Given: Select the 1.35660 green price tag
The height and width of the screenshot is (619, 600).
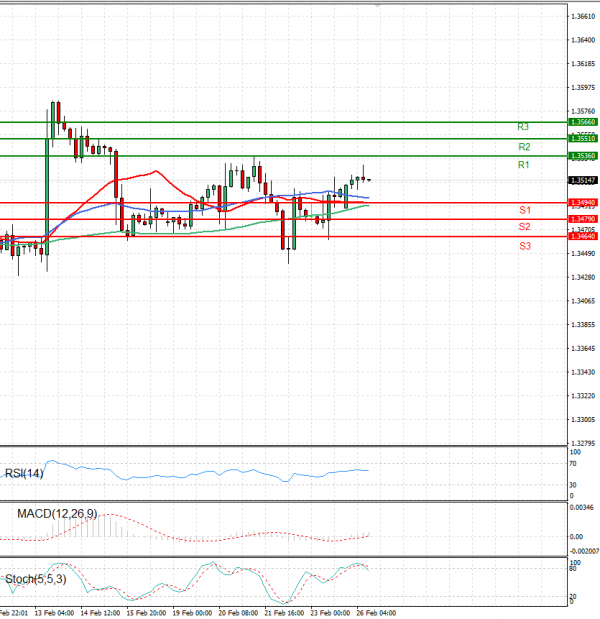Looking at the screenshot, I should (583, 122).
